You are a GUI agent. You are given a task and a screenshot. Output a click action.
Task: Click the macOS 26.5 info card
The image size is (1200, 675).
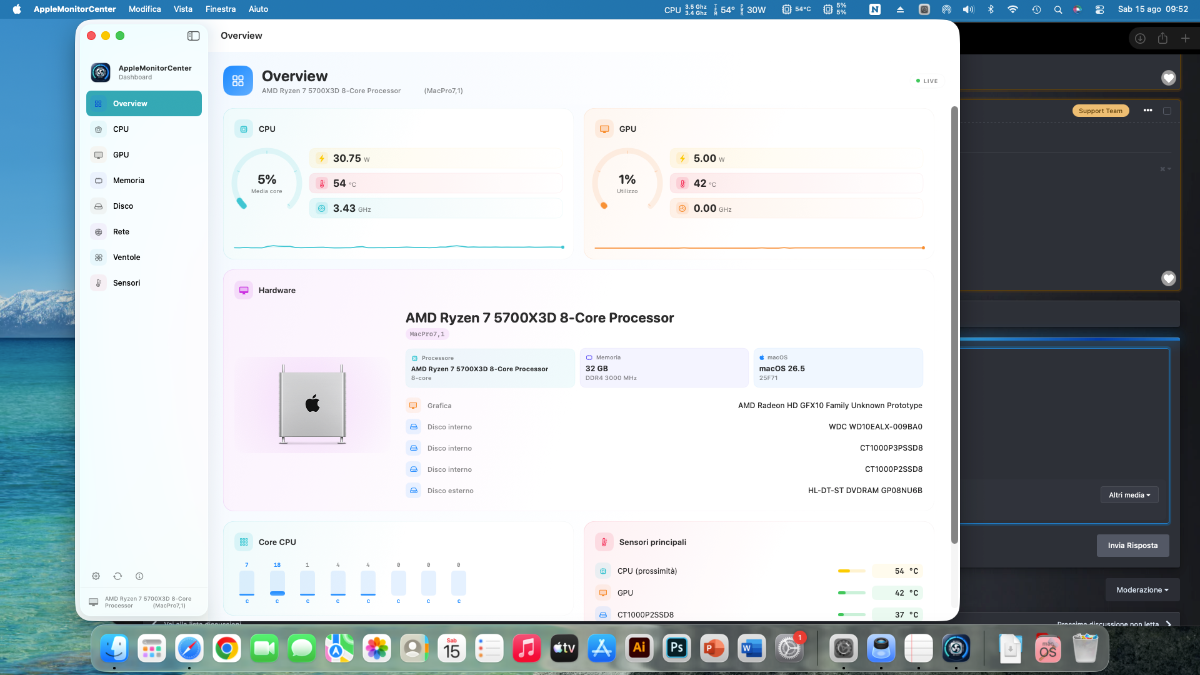coord(838,368)
